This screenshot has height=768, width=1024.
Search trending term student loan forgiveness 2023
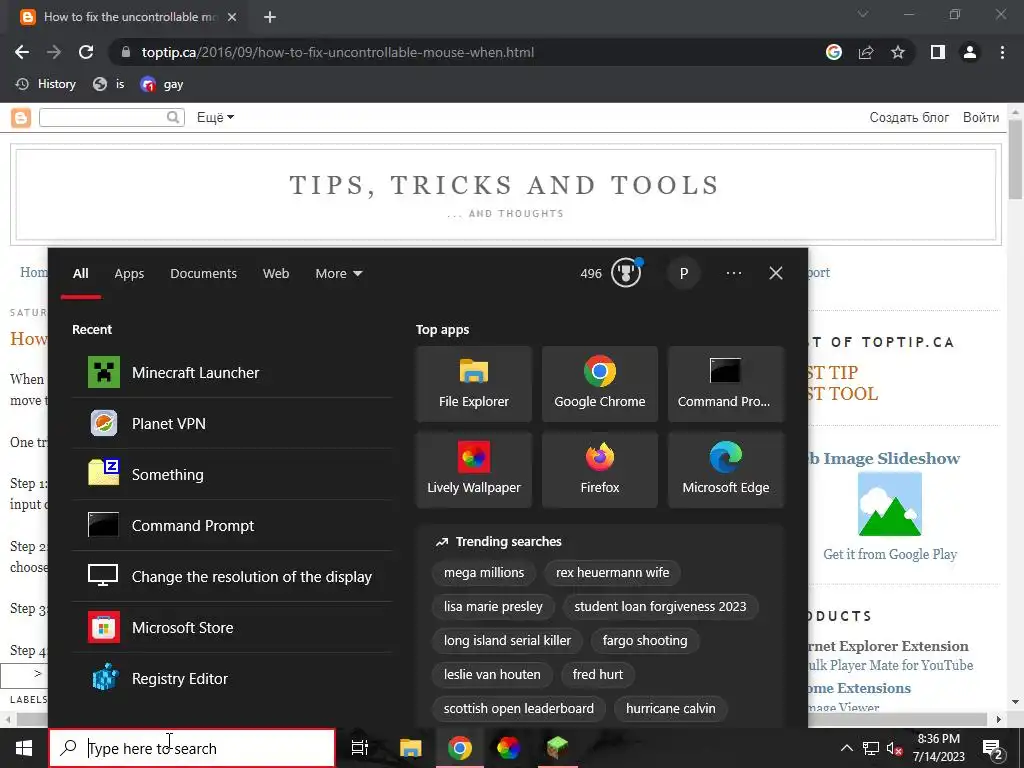pyautogui.click(x=660, y=607)
